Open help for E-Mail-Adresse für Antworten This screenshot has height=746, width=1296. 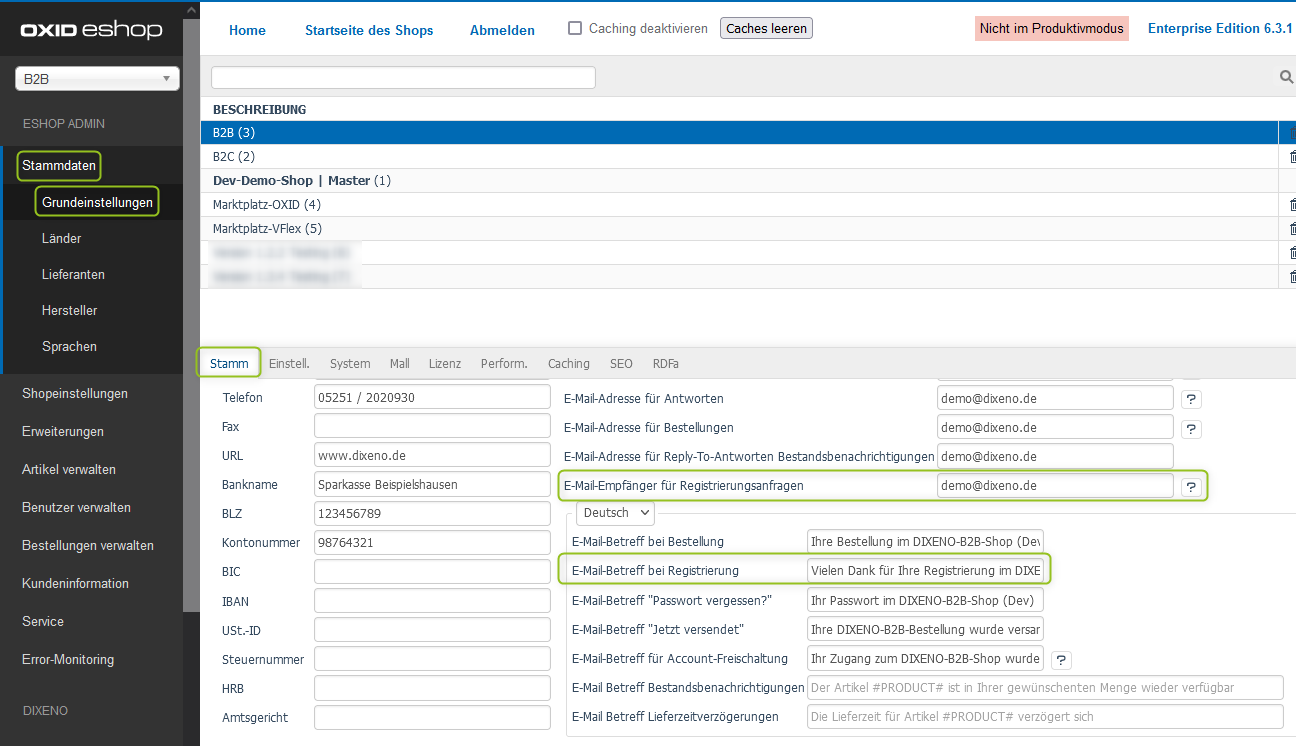pyautogui.click(x=1191, y=399)
